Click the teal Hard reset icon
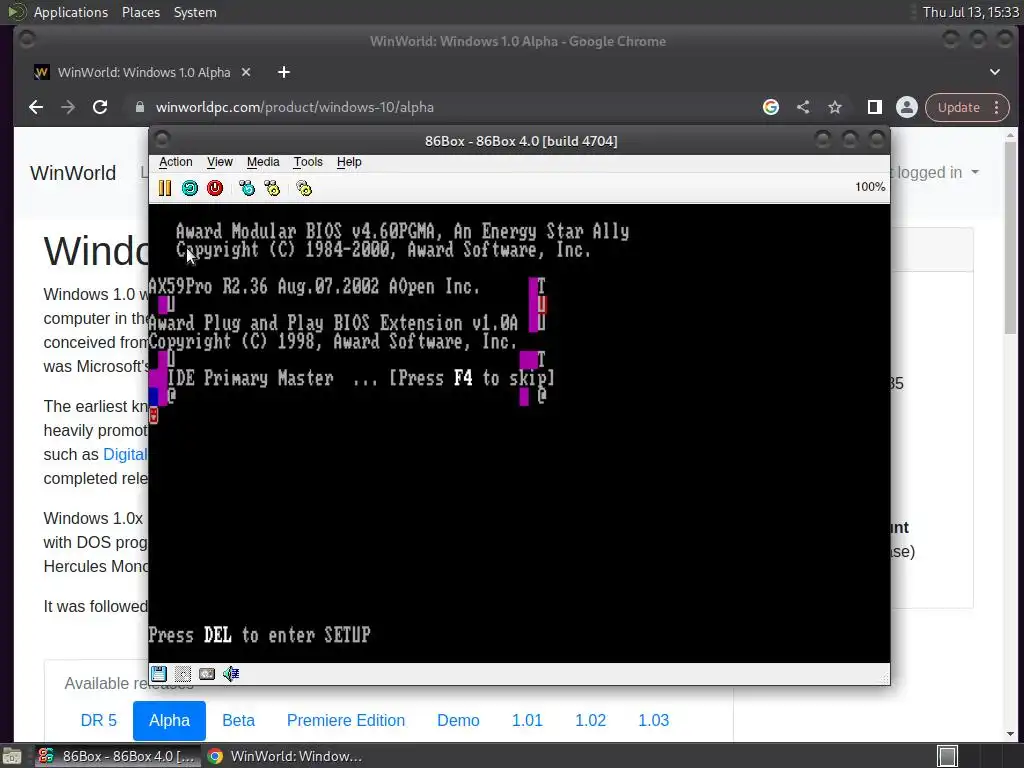 tap(189, 189)
